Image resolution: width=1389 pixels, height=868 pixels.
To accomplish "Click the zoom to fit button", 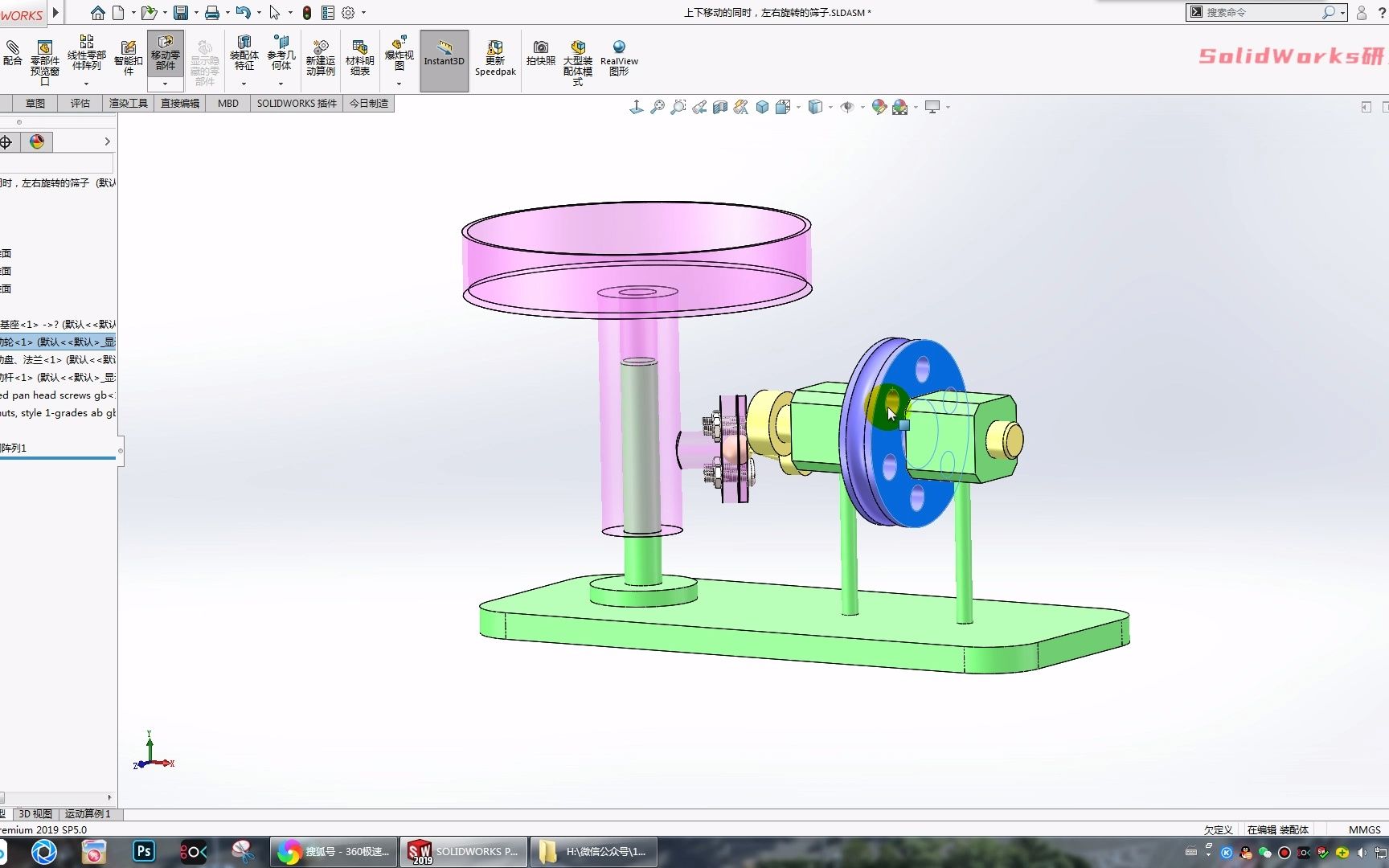I will [x=658, y=107].
